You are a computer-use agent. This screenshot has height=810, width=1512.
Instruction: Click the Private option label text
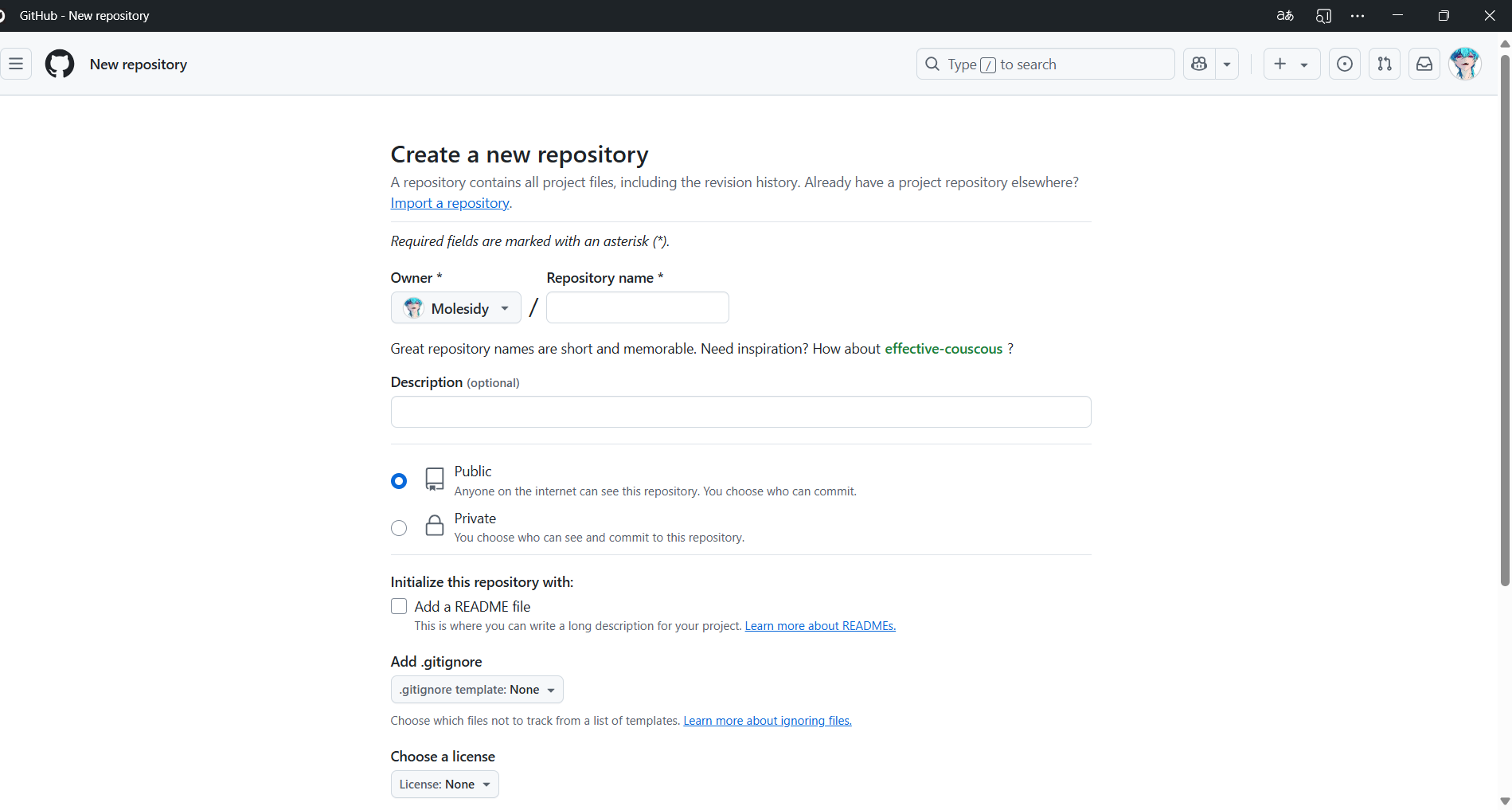point(475,518)
